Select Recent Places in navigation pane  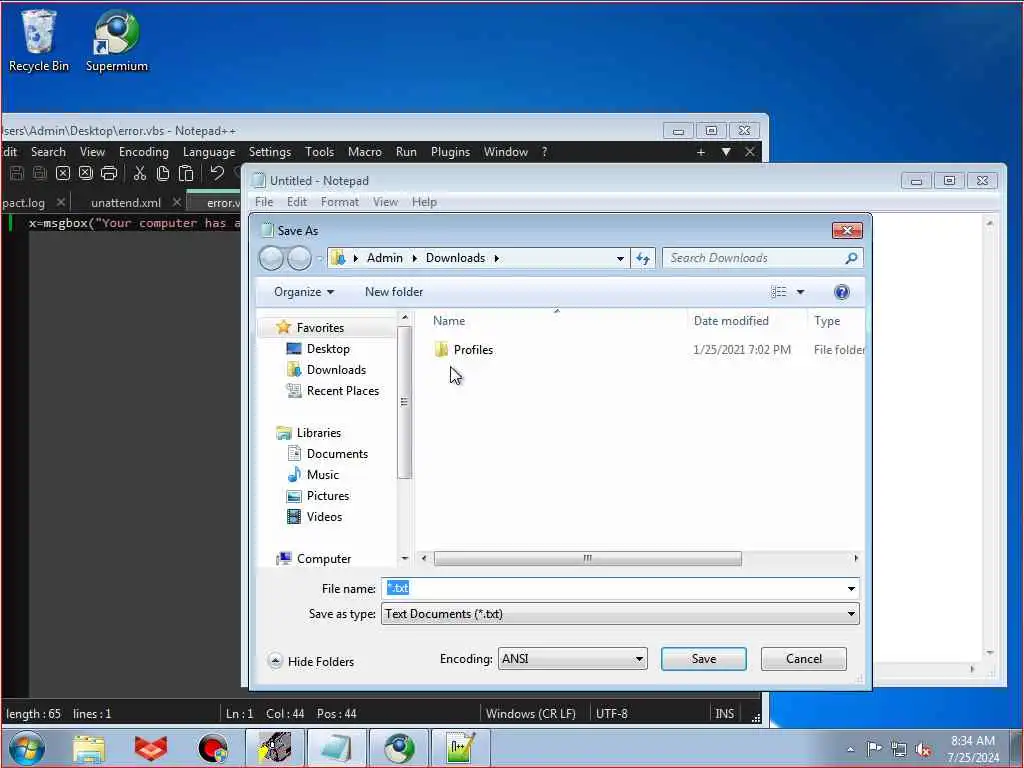tap(332, 391)
